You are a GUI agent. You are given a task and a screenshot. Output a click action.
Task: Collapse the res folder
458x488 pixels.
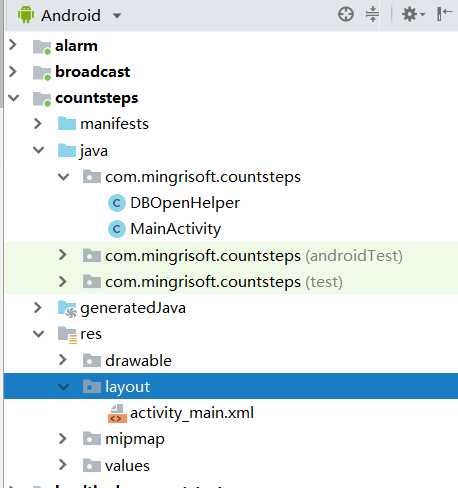pos(39,334)
